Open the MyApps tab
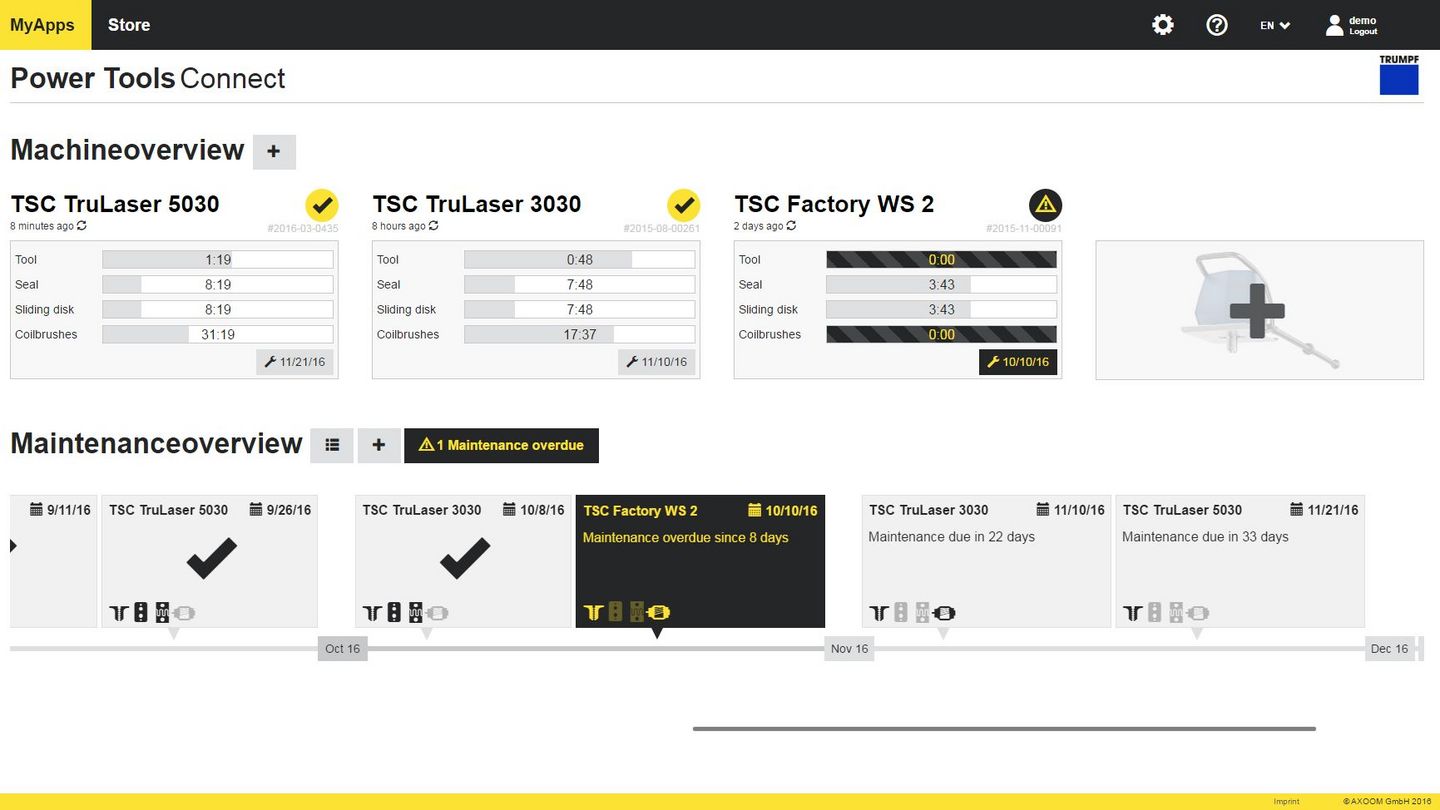Screen dimensions: 1440x810 45,25
